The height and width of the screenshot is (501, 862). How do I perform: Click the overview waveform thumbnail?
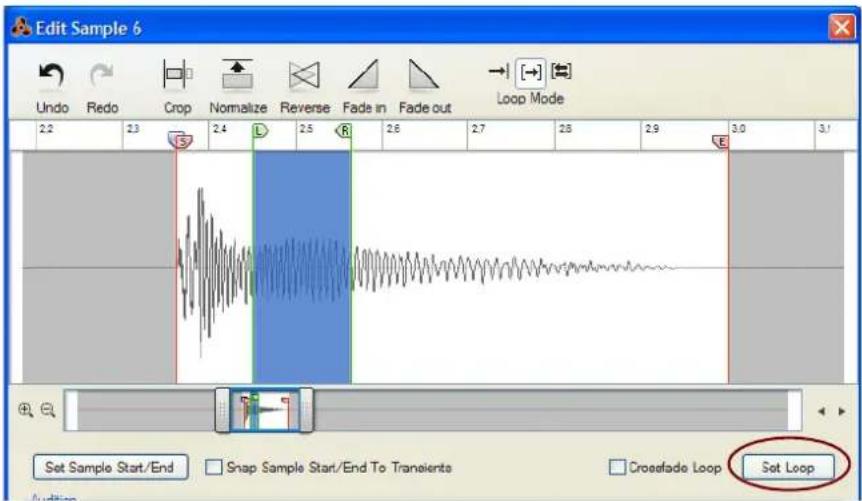click(264, 410)
